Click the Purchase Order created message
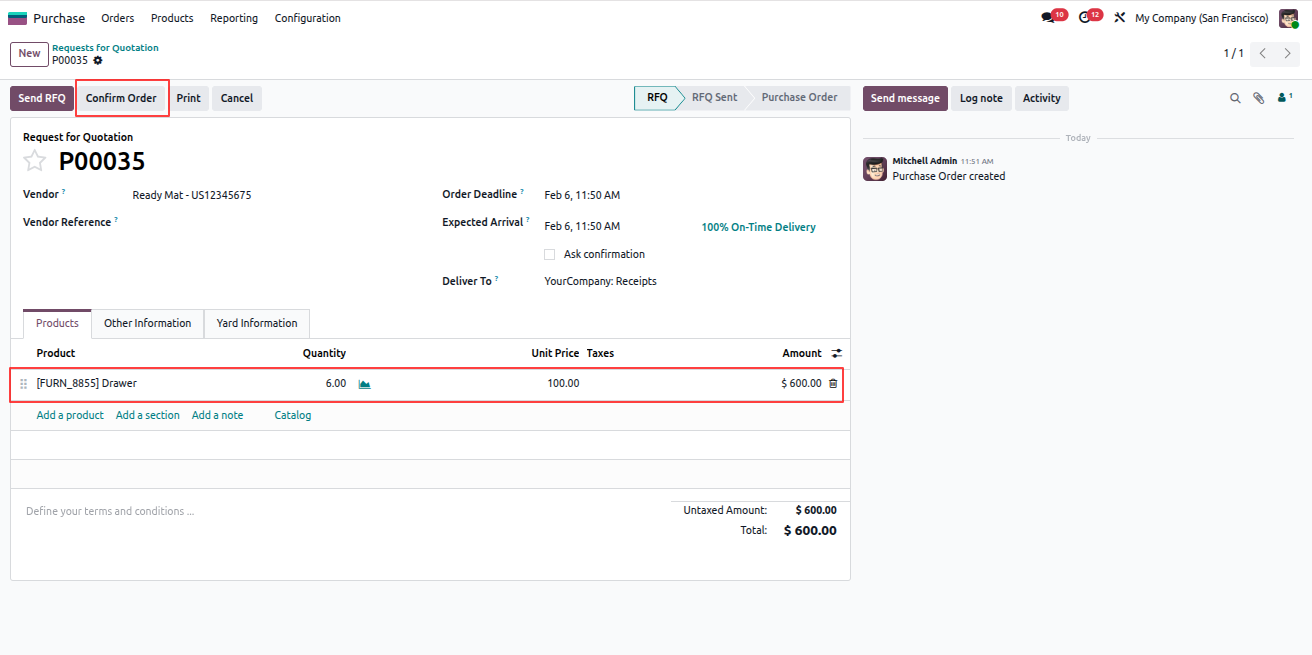This screenshot has height=655, width=1312. [949, 176]
